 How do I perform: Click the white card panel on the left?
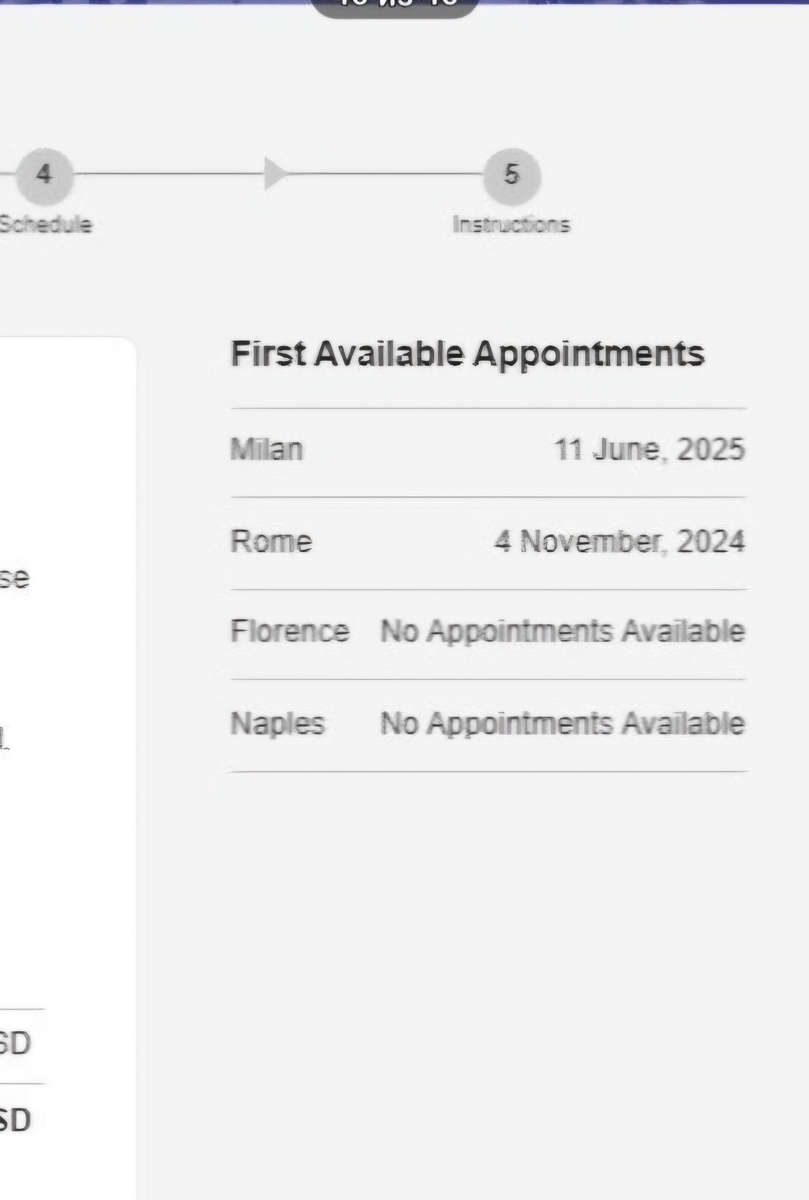click(x=67, y=768)
